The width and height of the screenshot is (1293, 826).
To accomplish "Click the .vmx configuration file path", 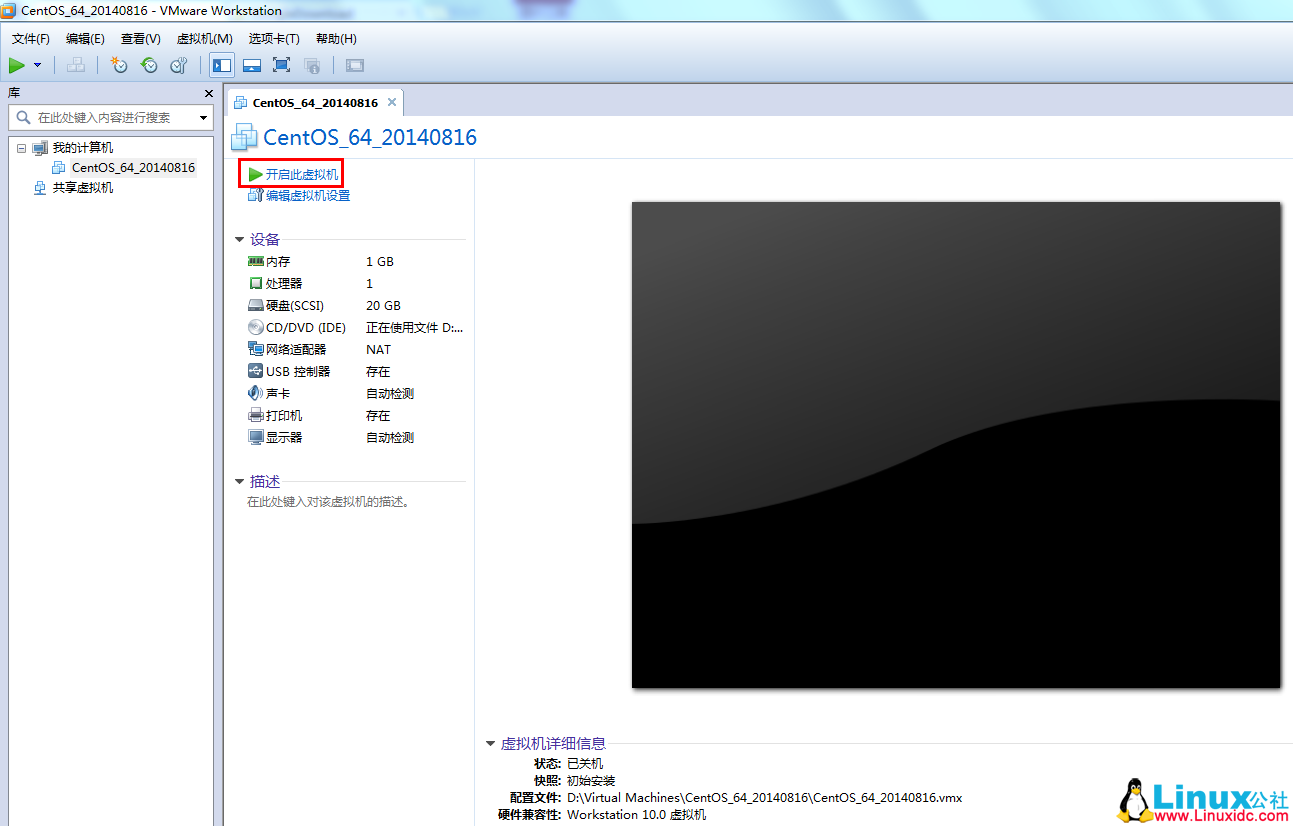I will click(x=764, y=797).
